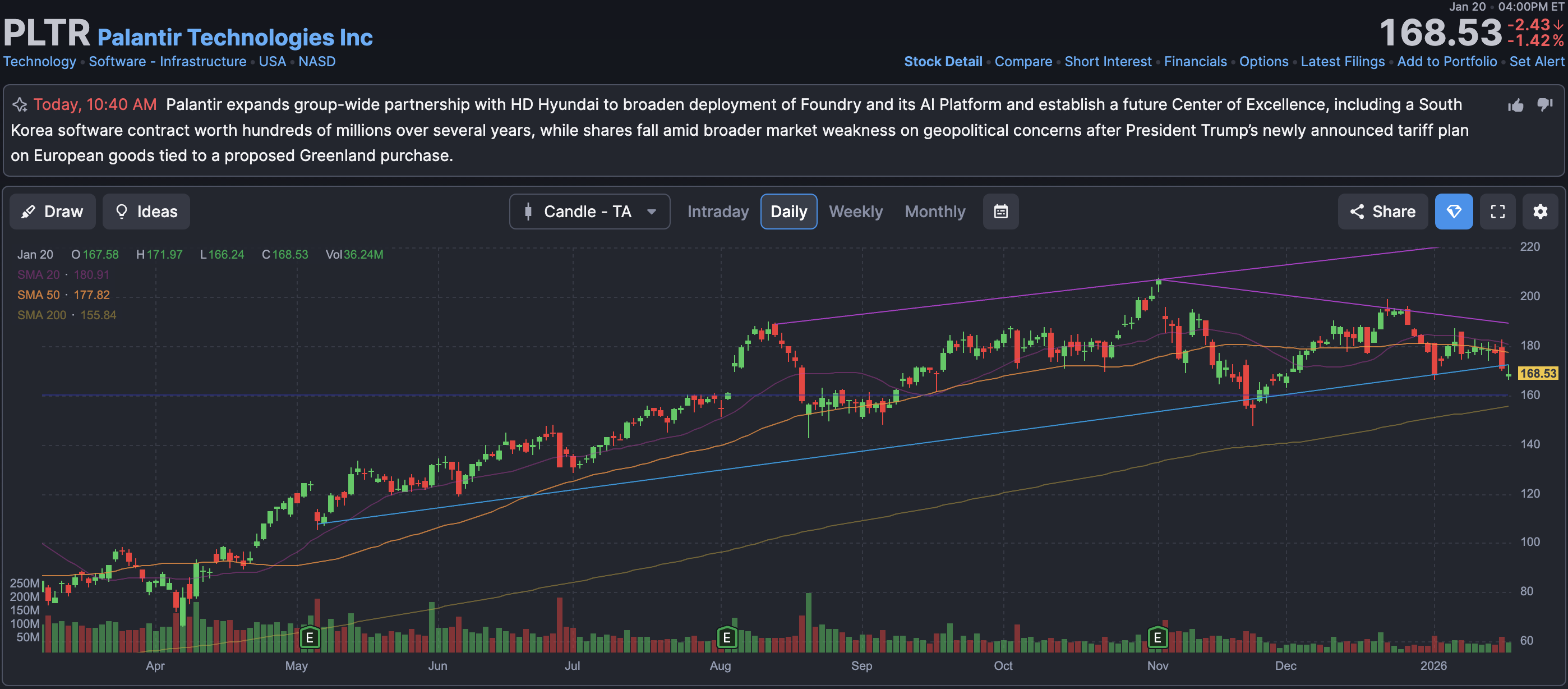Toggle the Draw tool button
This screenshot has width=1568, height=689.
click(x=52, y=212)
